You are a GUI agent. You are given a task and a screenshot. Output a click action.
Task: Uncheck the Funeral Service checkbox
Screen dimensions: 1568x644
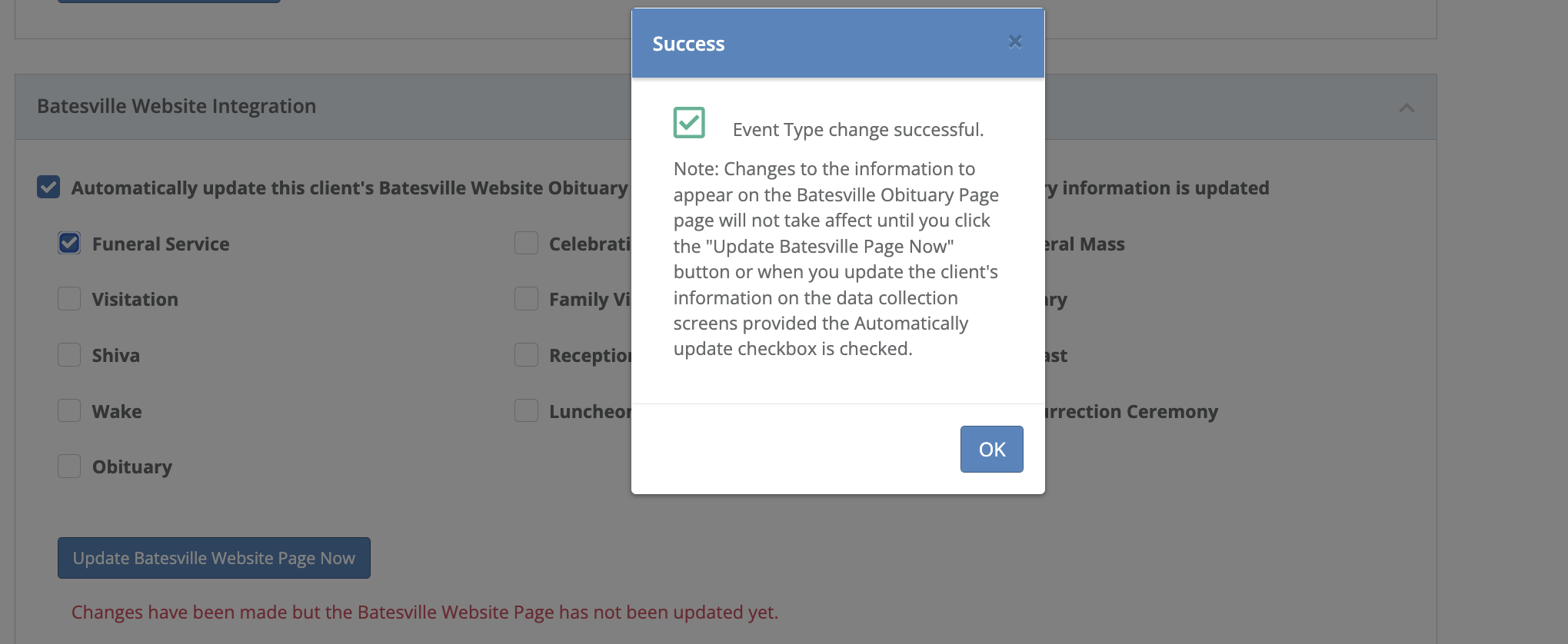click(69, 244)
